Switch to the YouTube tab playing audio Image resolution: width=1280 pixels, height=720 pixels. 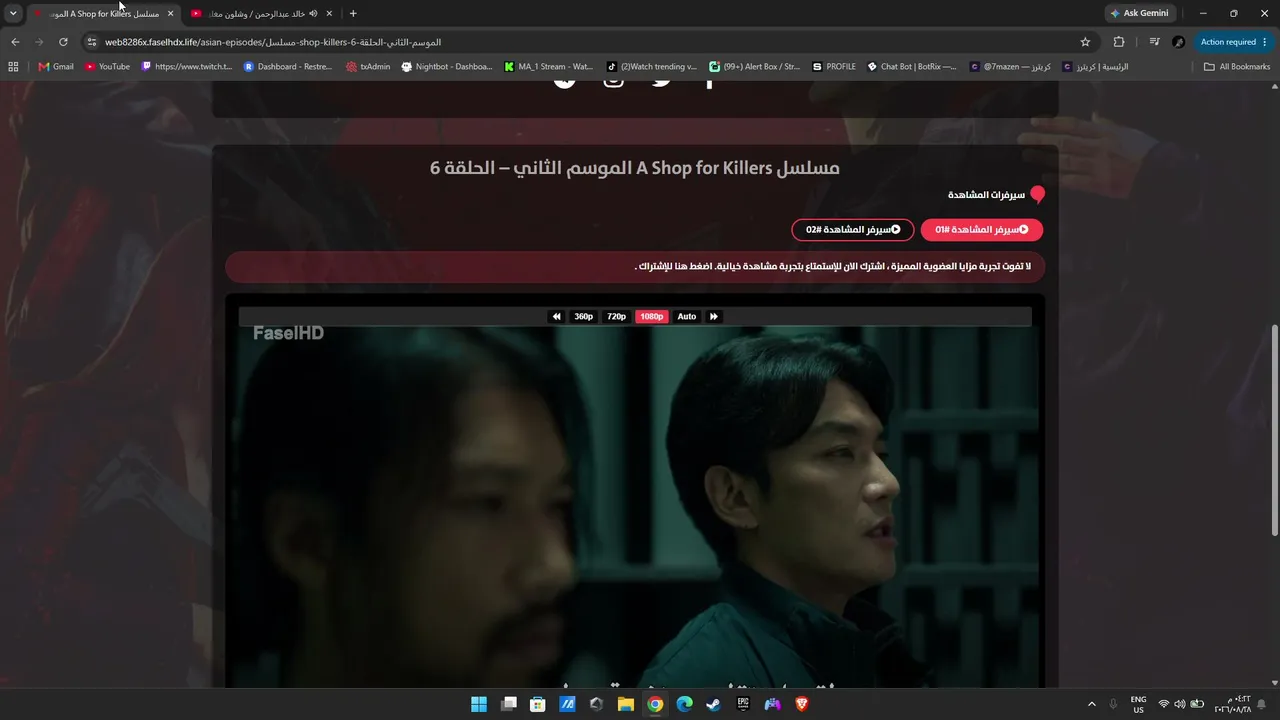[262, 13]
